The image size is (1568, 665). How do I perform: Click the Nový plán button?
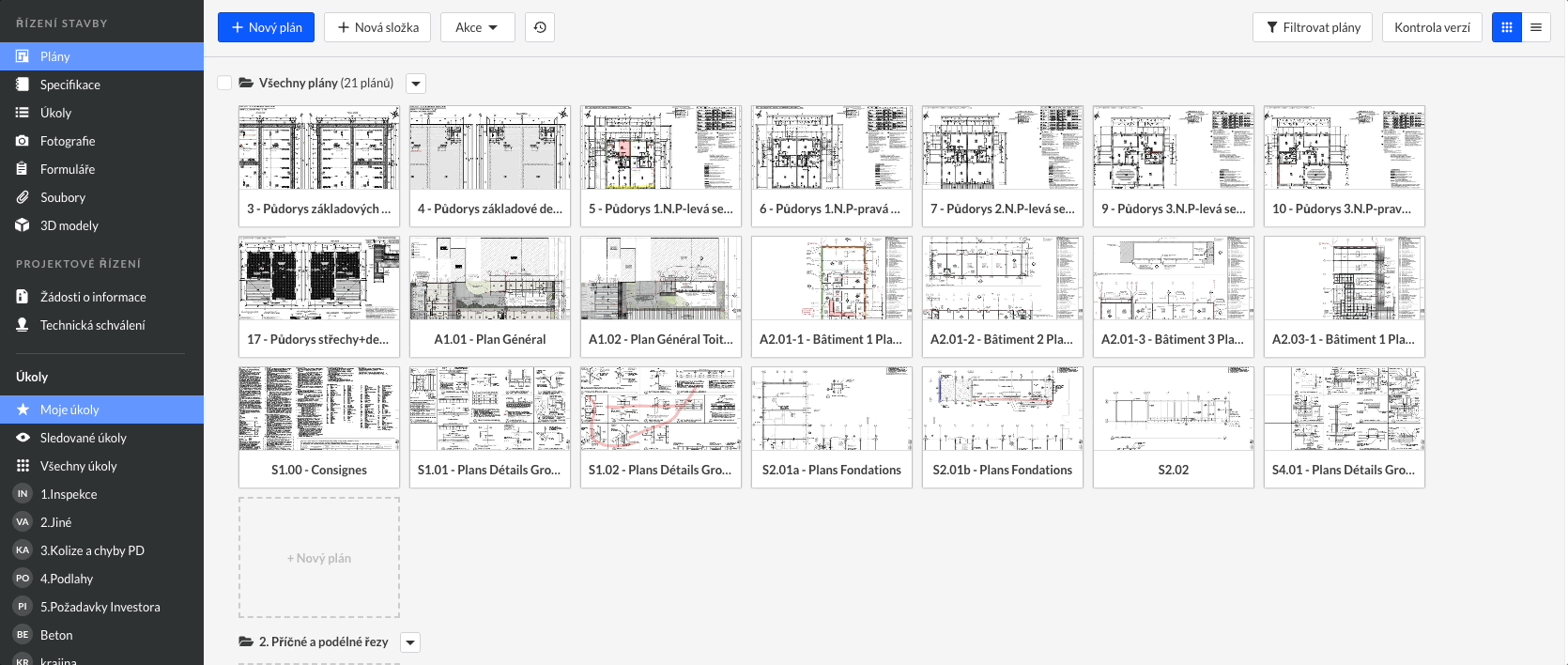267,27
